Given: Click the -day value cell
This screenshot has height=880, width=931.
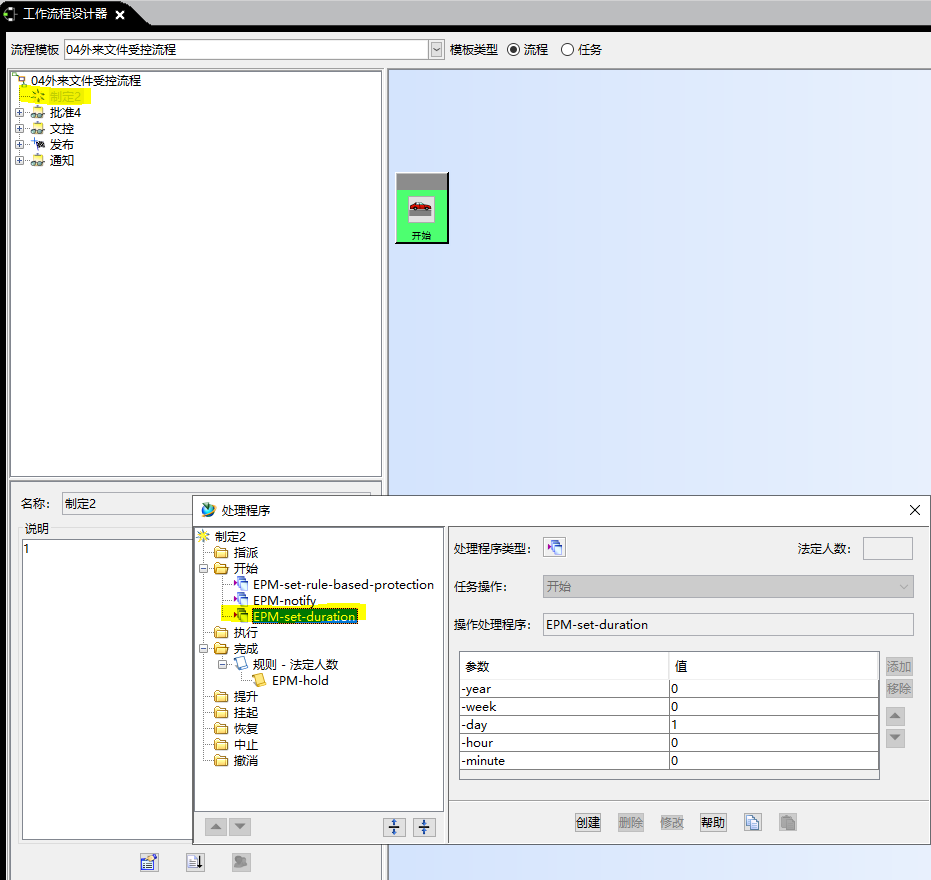Looking at the screenshot, I should pos(774,724).
